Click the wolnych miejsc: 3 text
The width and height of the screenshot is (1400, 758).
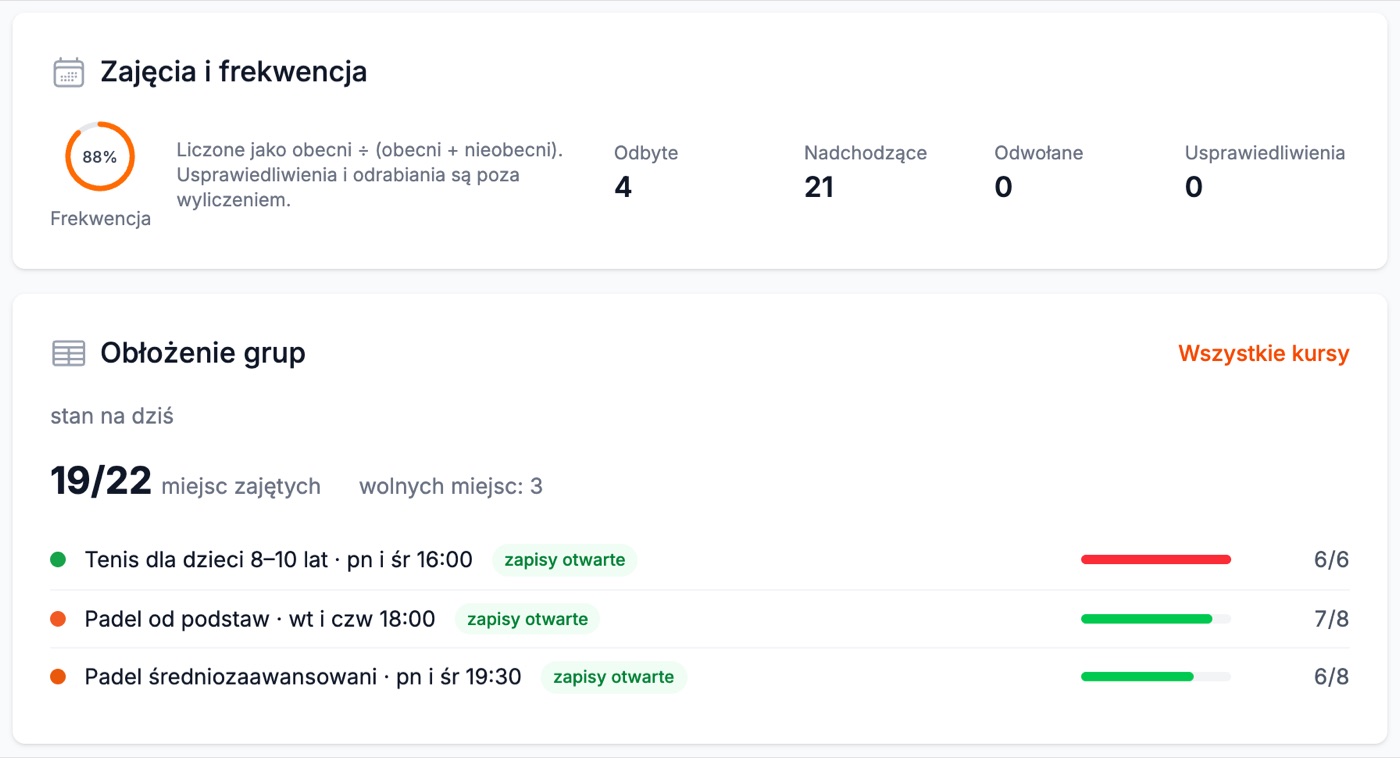[451, 487]
